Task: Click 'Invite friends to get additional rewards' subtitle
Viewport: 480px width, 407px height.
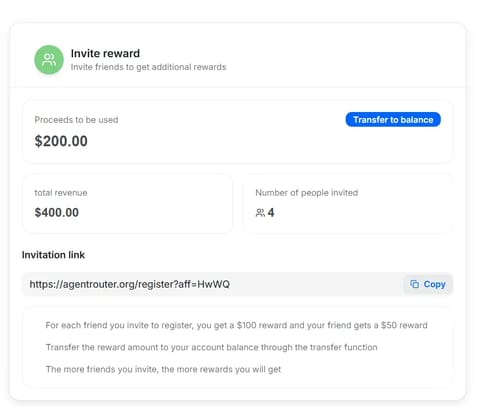Action: tap(148, 67)
